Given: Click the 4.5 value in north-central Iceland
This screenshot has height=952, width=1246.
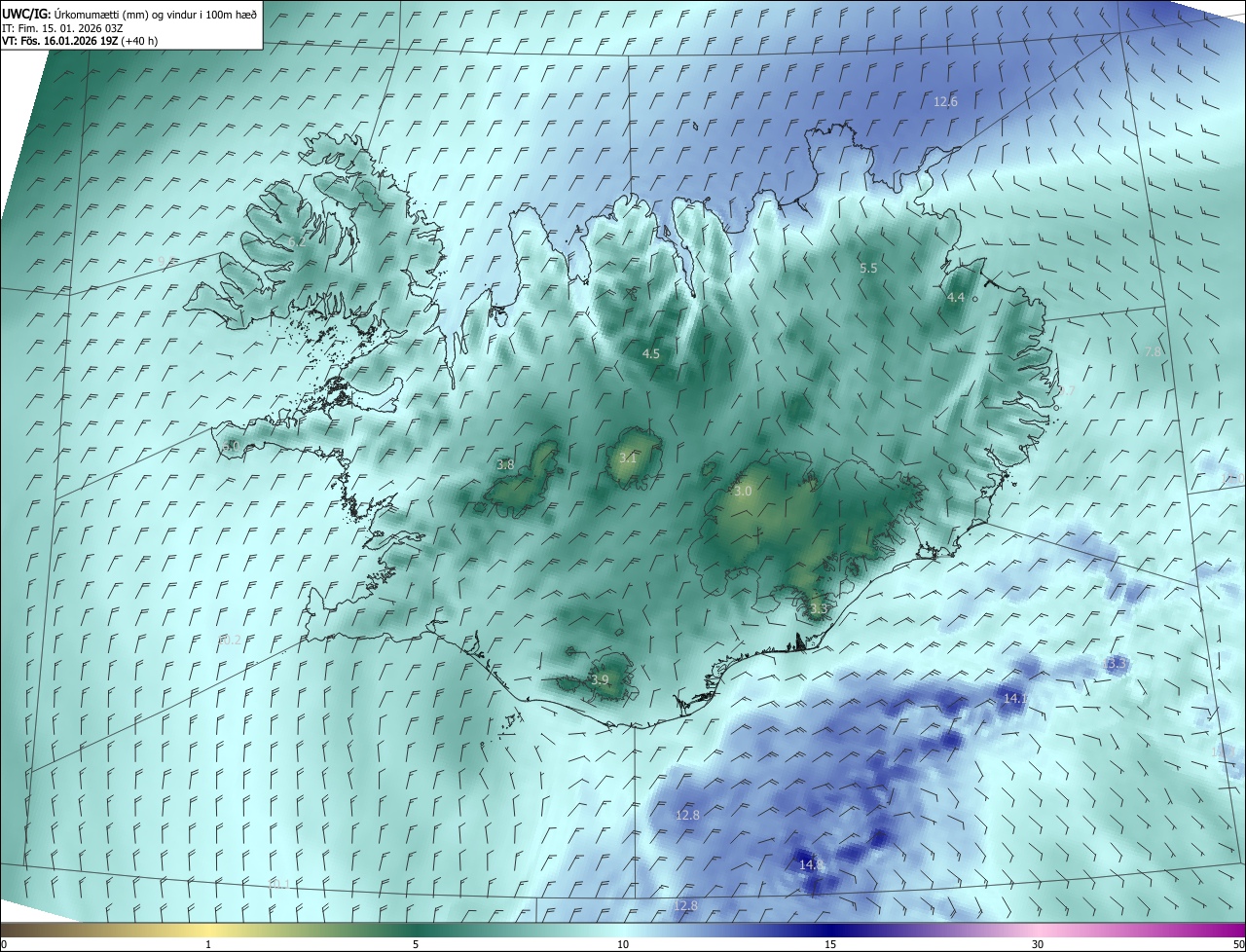Looking at the screenshot, I should pos(651,353).
